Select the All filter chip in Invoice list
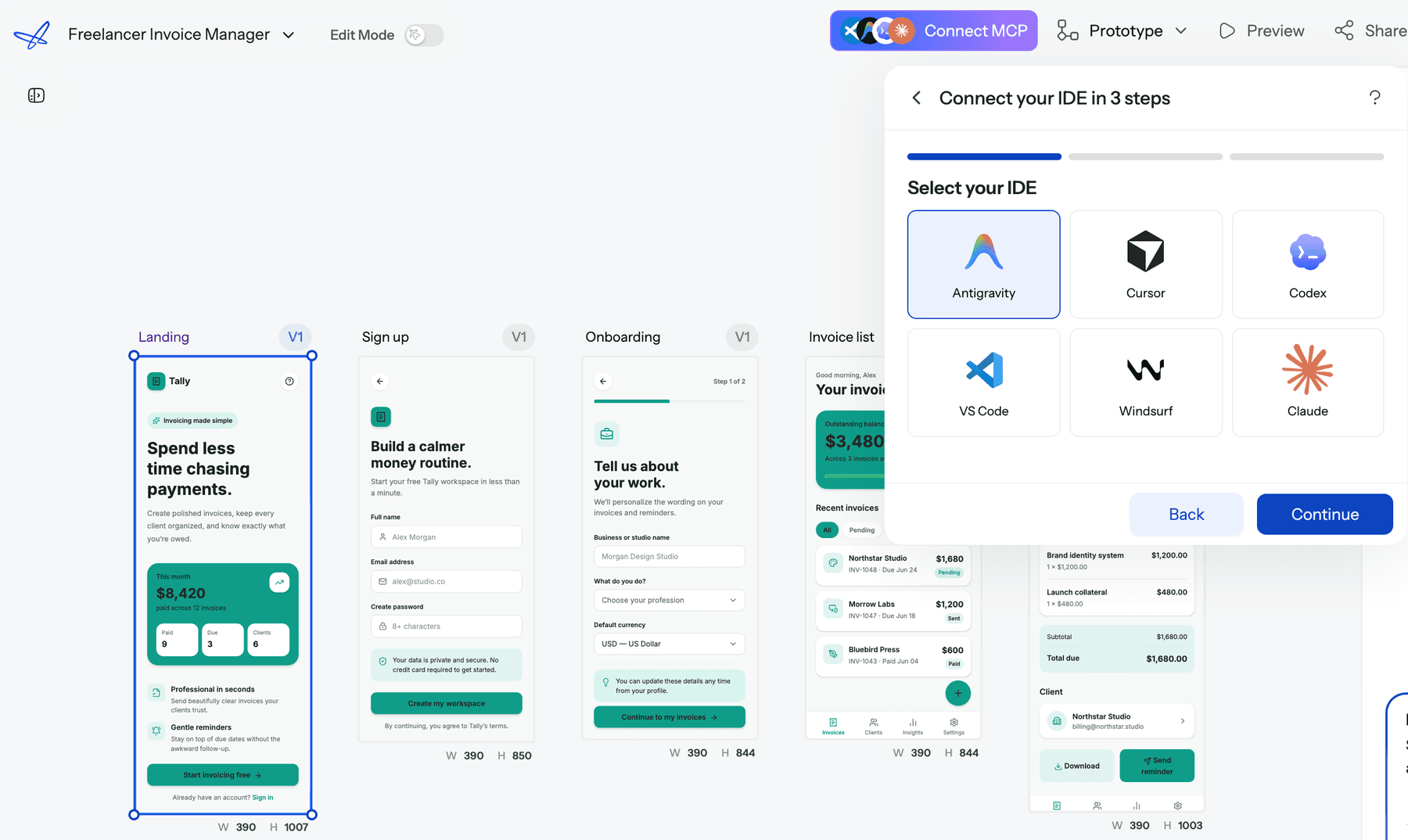This screenshot has width=1408, height=840. point(827,529)
